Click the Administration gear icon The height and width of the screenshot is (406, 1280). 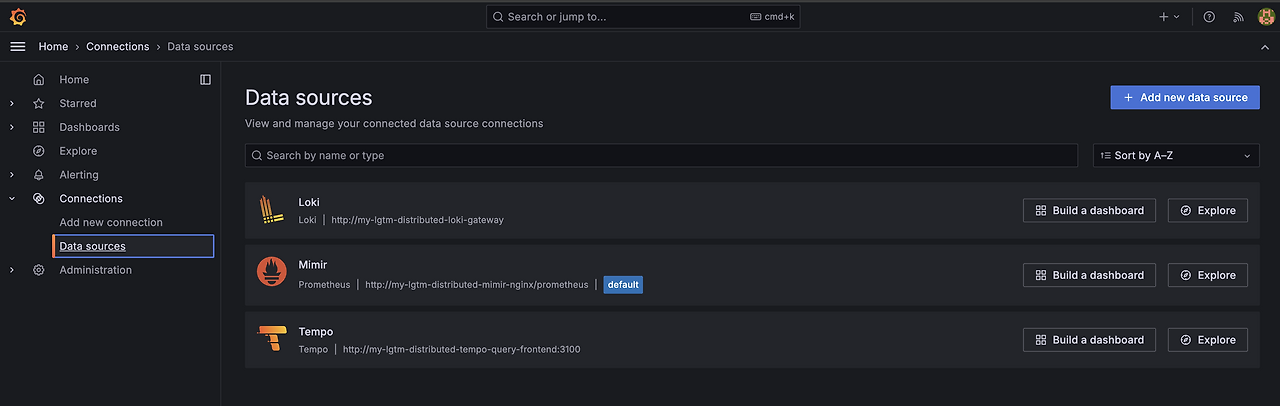click(39, 270)
